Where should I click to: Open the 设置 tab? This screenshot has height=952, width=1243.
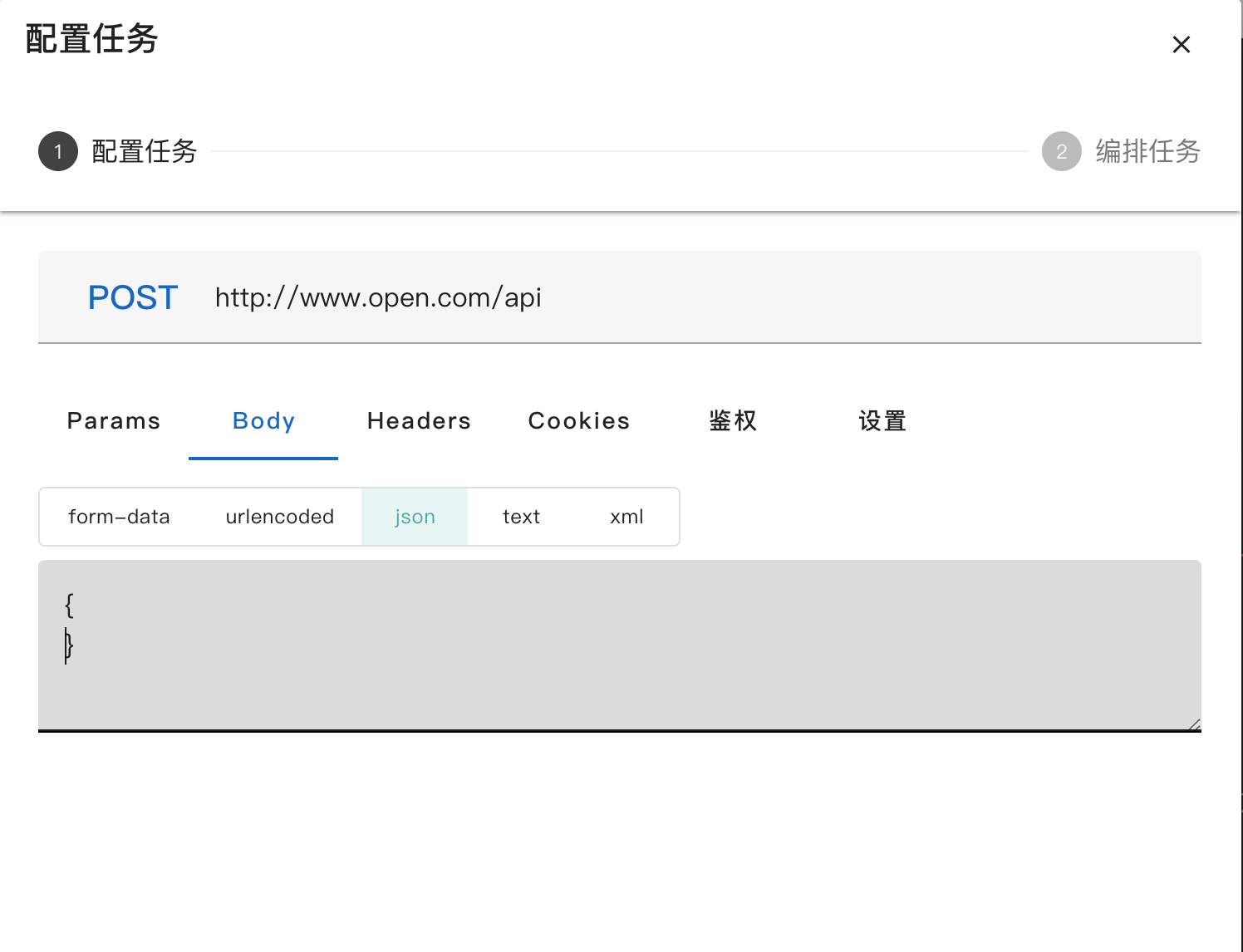[882, 421]
